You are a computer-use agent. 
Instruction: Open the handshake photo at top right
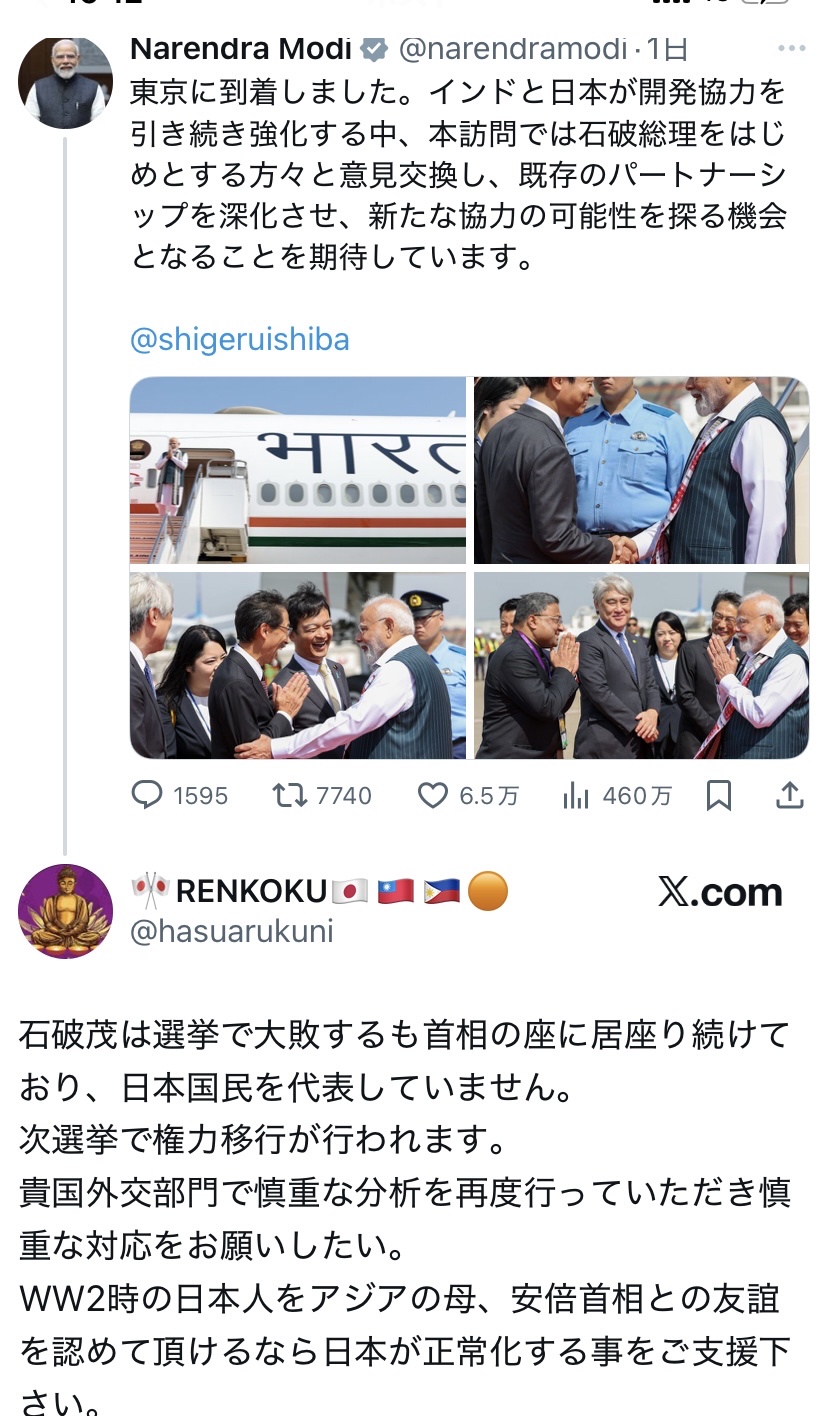click(x=641, y=470)
